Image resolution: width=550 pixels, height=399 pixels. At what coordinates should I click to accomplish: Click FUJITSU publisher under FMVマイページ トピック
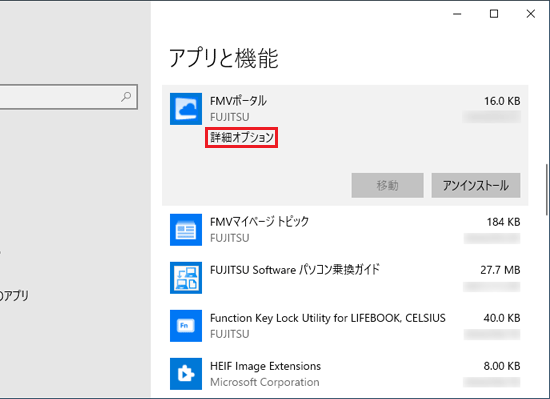pyautogui.click(x=230, y=238)
